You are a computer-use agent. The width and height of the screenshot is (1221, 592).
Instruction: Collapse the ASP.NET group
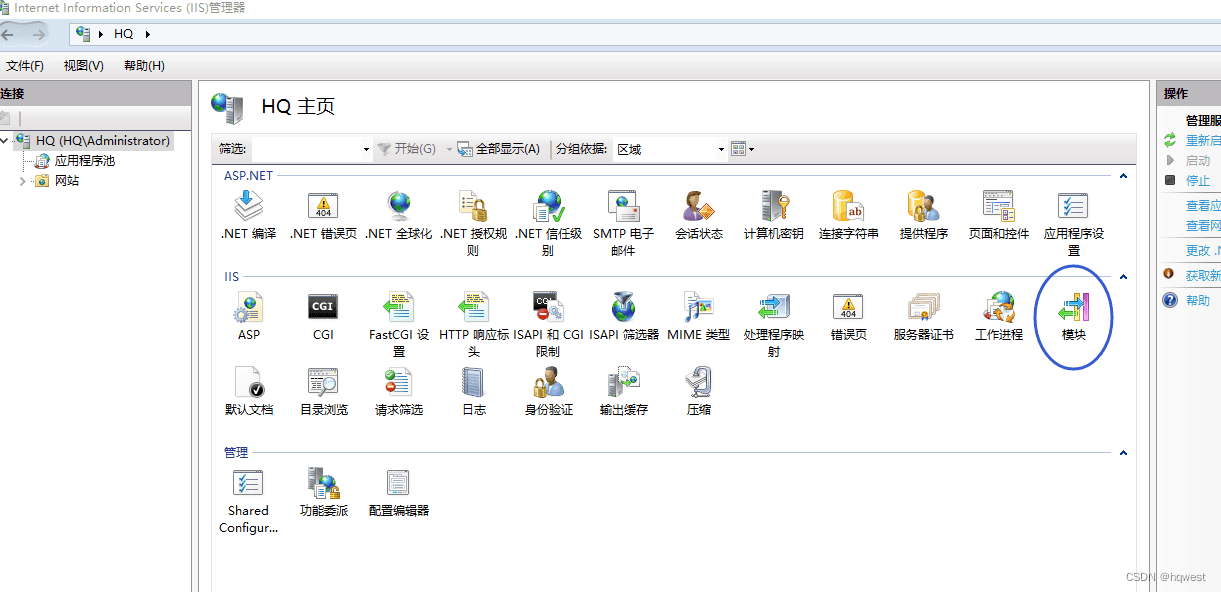pyautogui.click(x=1123, y=176)
